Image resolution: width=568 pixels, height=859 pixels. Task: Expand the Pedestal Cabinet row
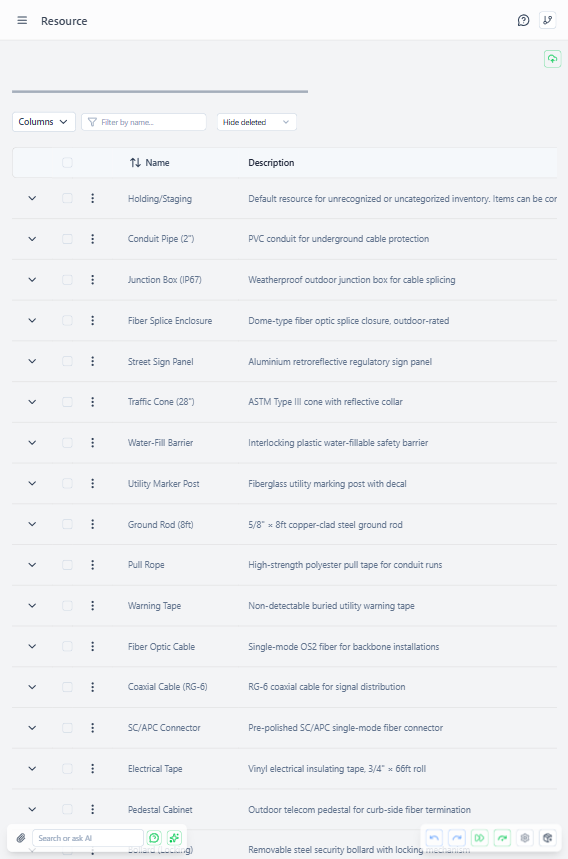[32, 809]
